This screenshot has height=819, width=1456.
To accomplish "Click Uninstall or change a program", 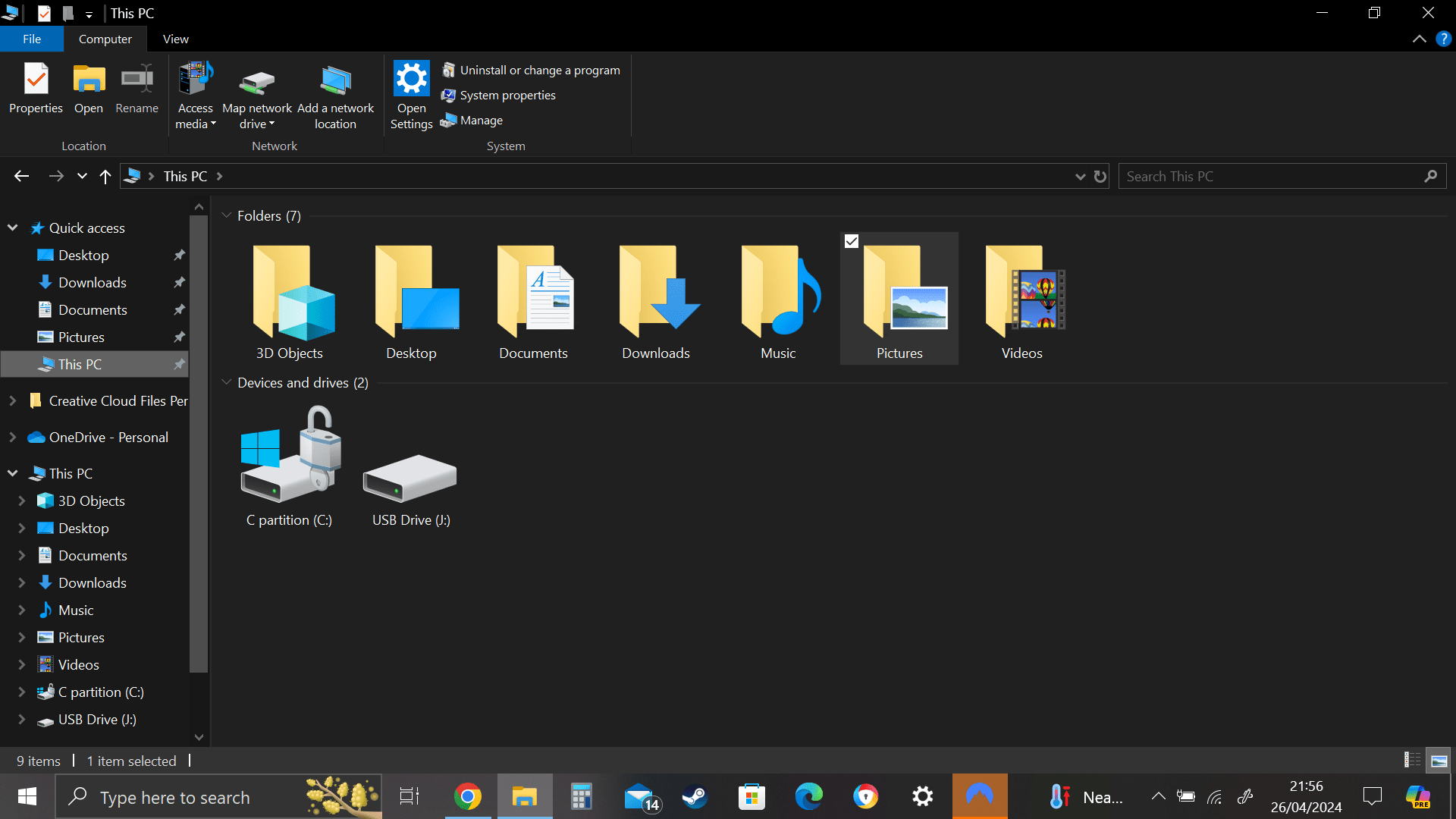I will pyautogui.click(x=539, y=71).
